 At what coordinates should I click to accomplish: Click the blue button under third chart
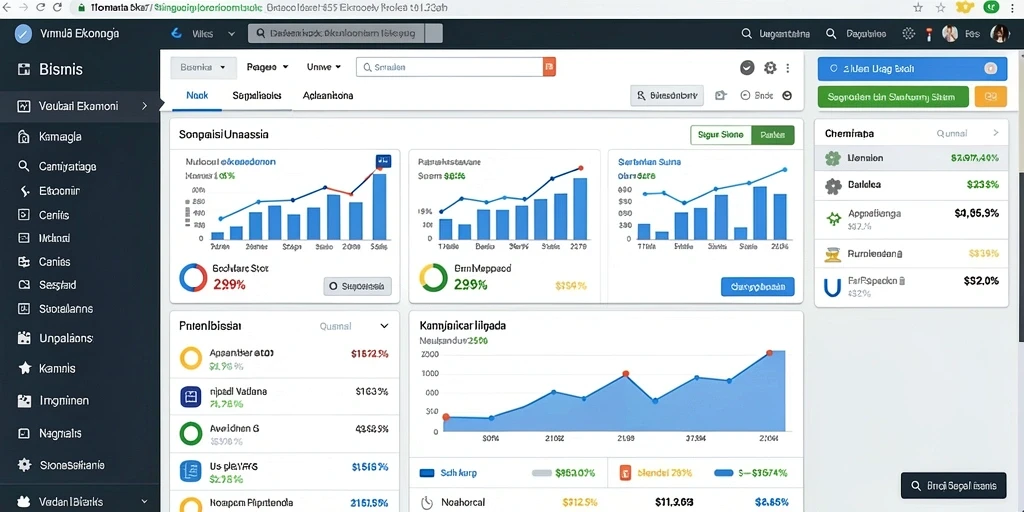point(758,287)
